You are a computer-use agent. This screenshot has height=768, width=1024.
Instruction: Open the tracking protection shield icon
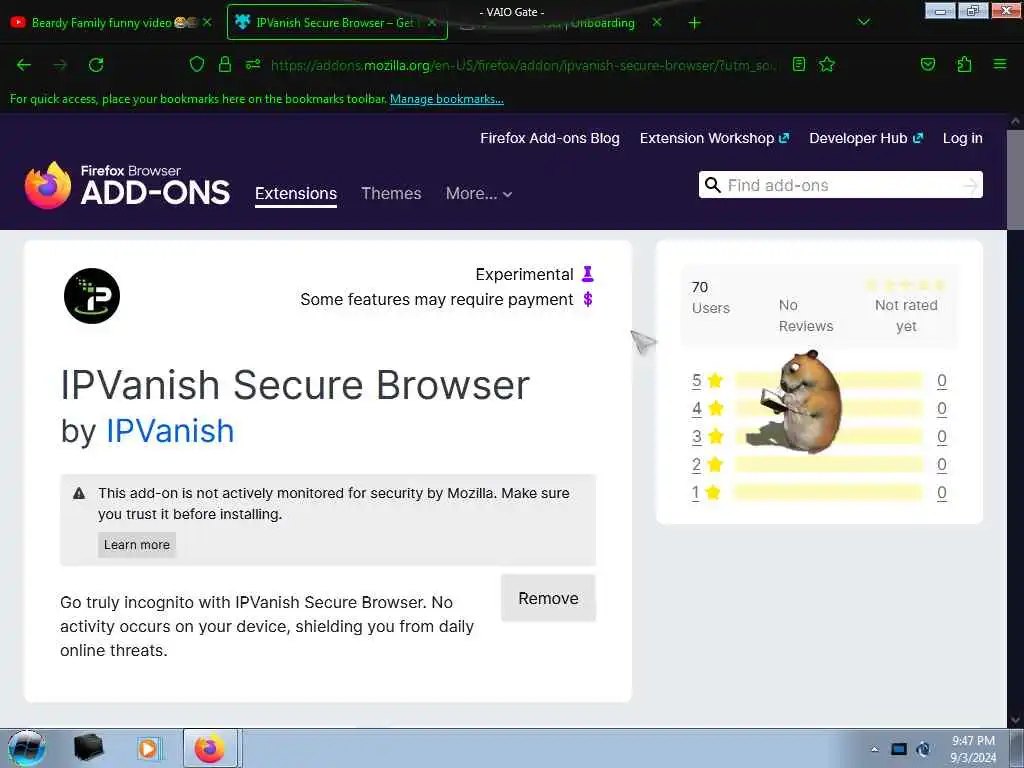[197, 64]
